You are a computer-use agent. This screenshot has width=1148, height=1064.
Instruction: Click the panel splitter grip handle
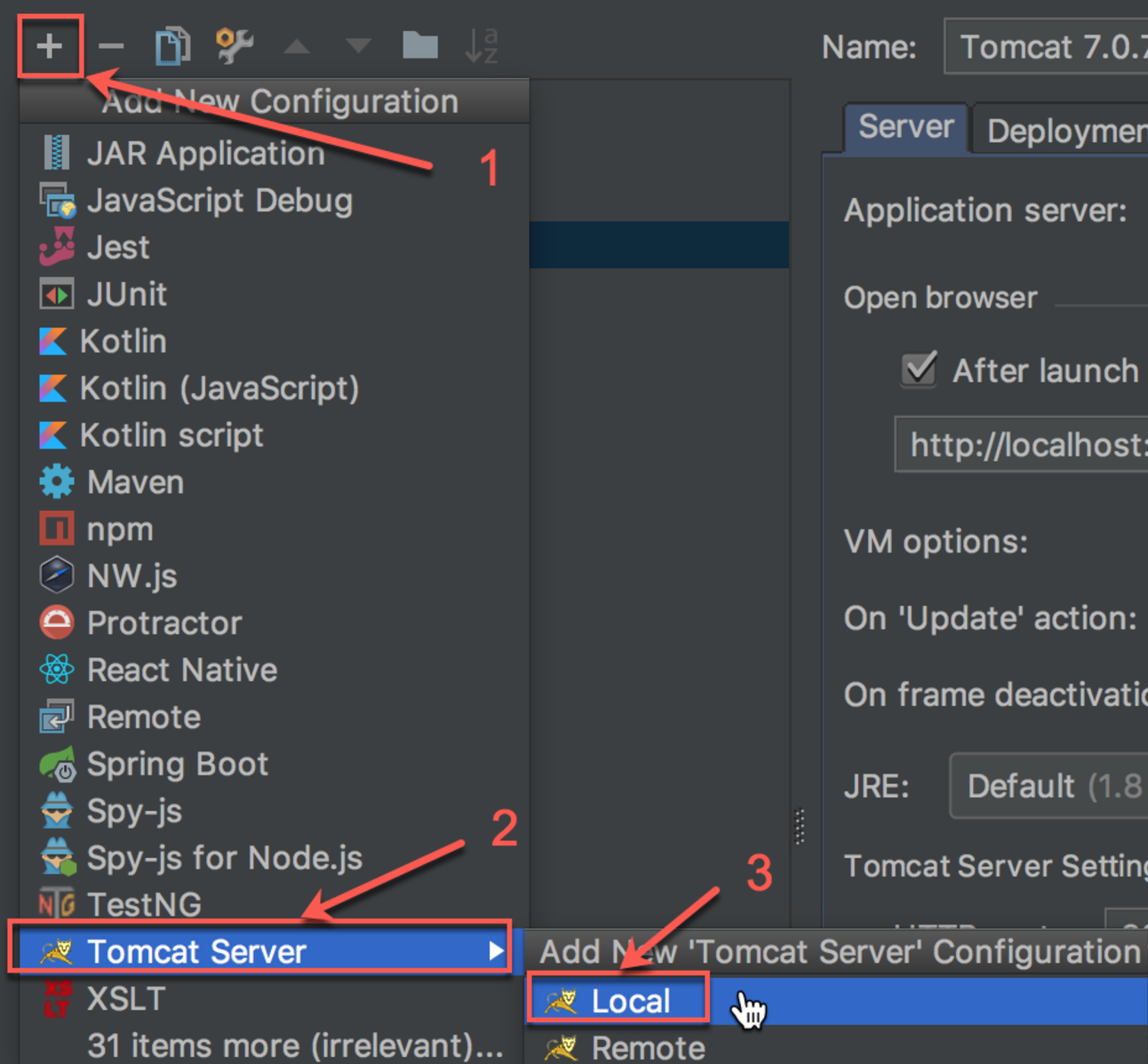point(800,826)
